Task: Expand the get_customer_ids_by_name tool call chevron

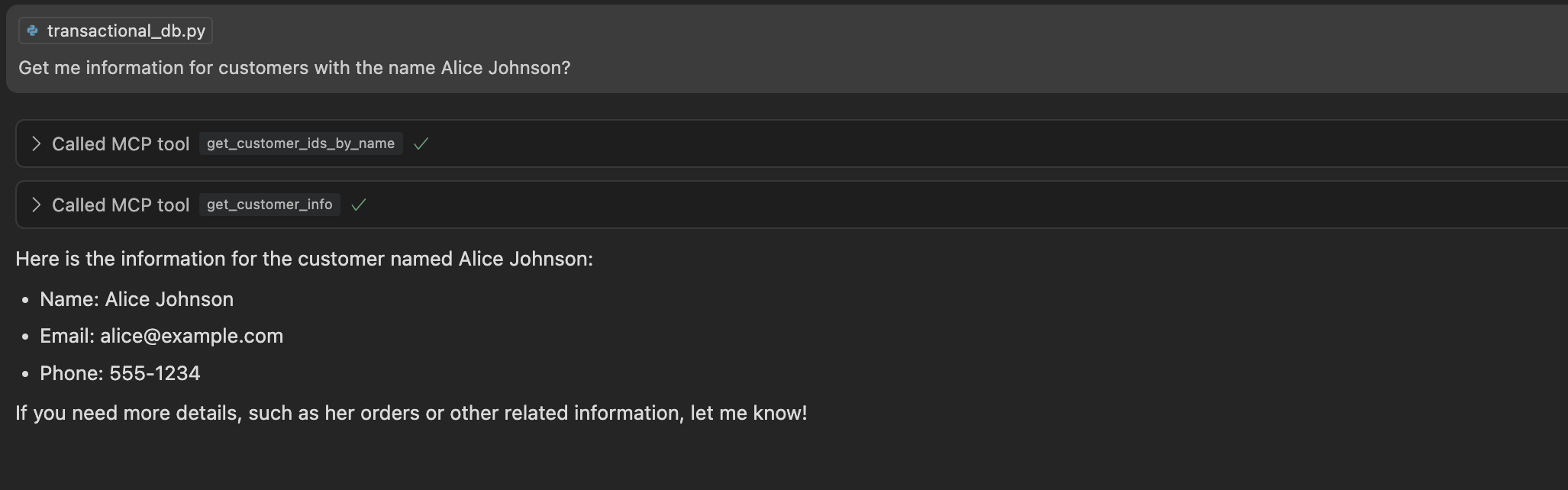Action: click(x=36, y=143)
